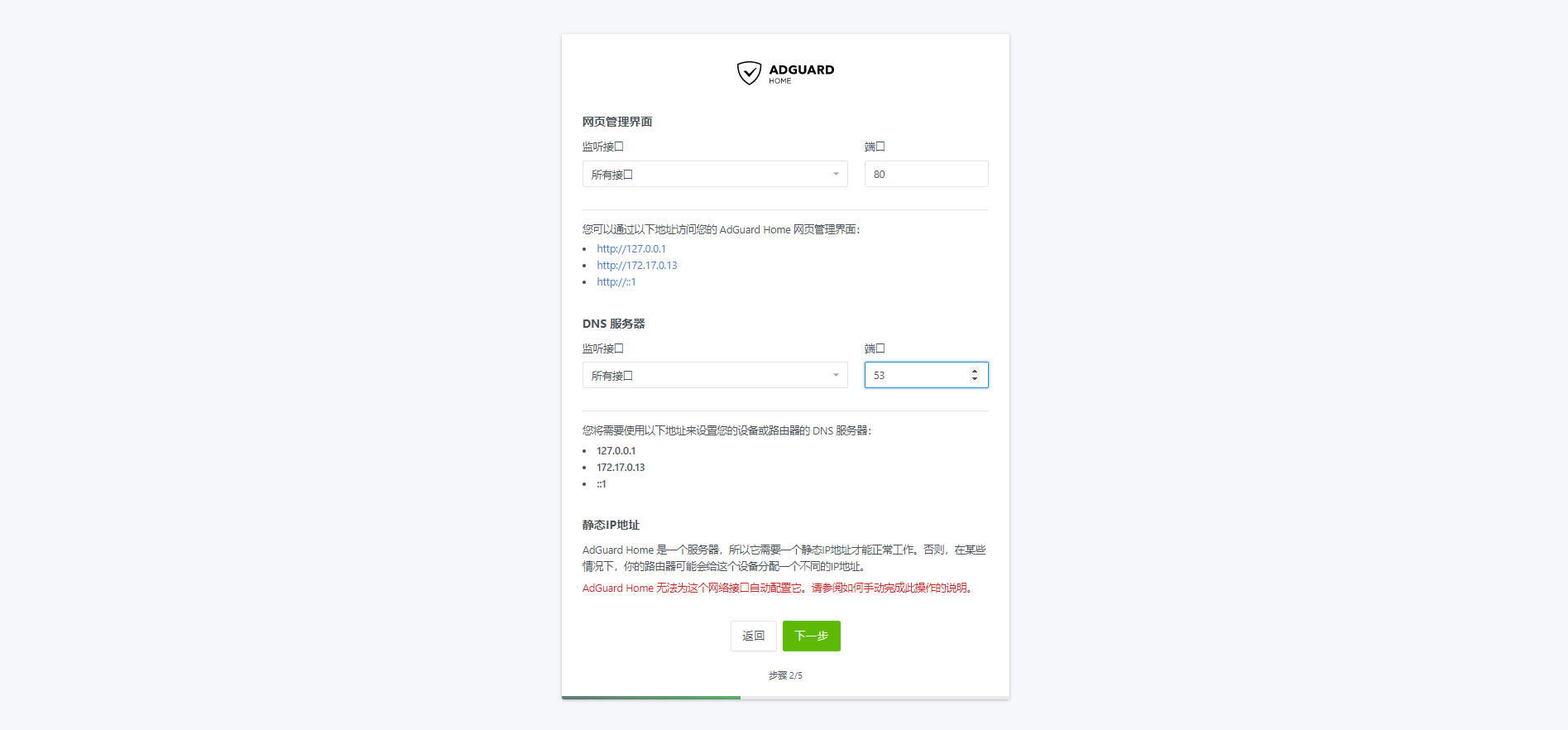The width and height of the screenshot is (1568, 730).
Task: Expand the DNS 服务器 监听接口 dropdown
Action: coord(715,375)
